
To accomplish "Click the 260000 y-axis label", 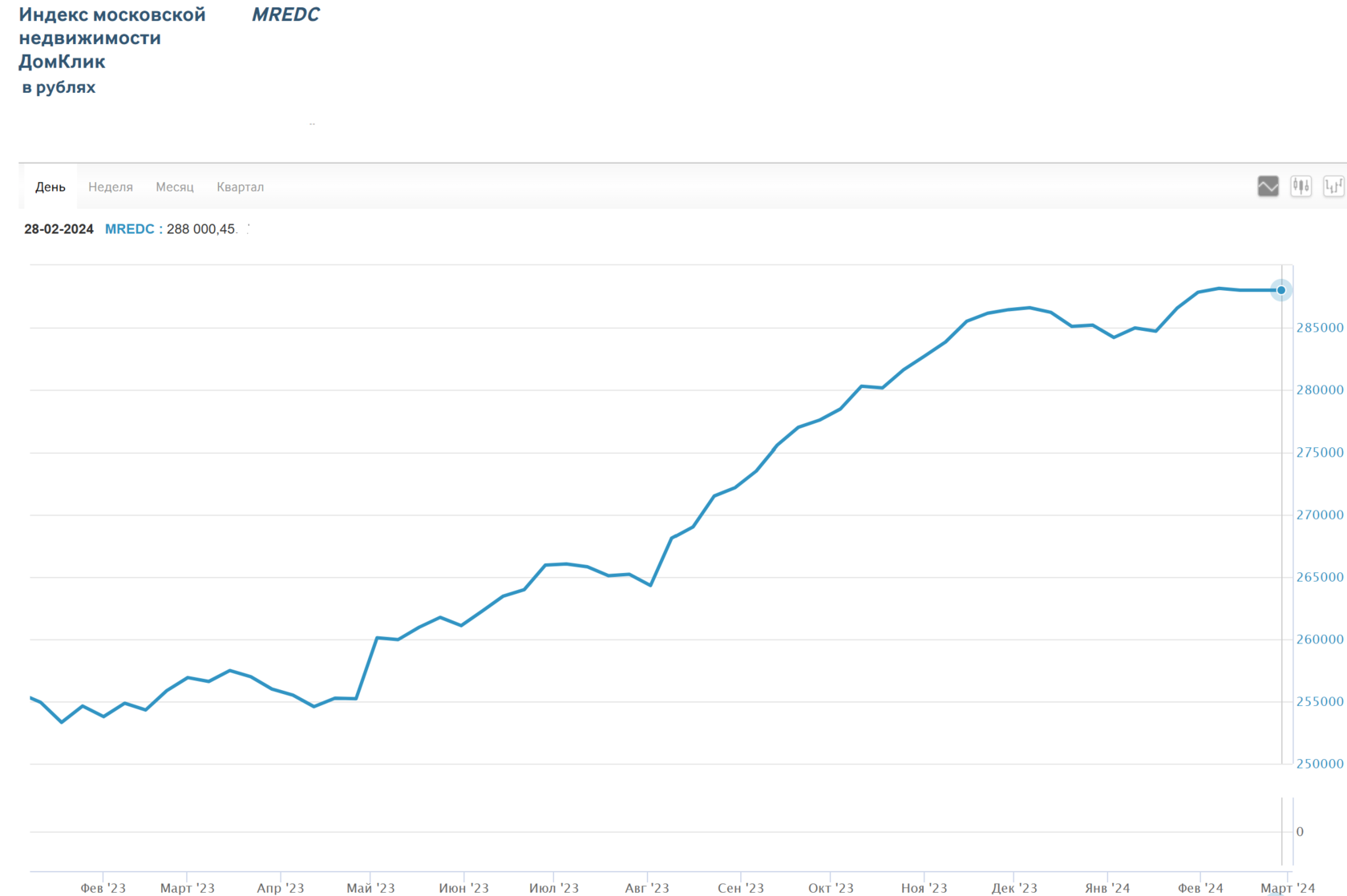I will tap(1320, 640).
